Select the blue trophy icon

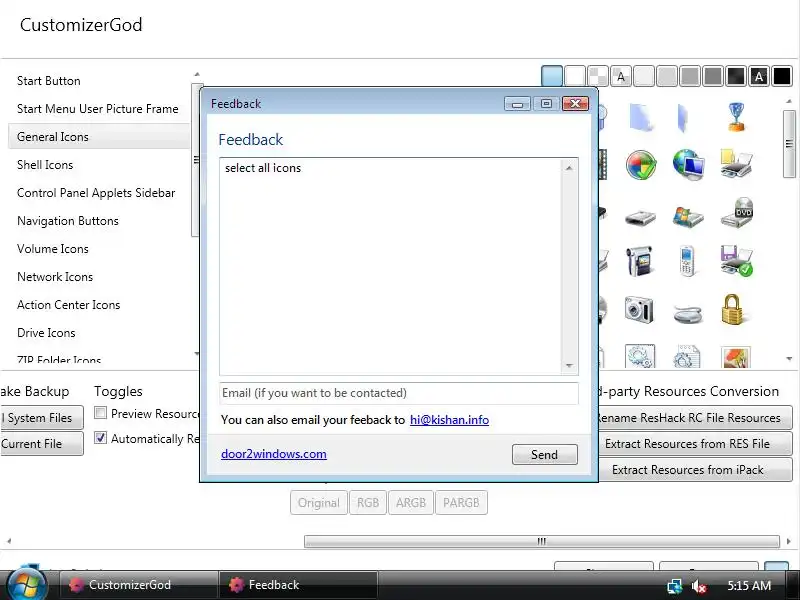click(736, 117)
